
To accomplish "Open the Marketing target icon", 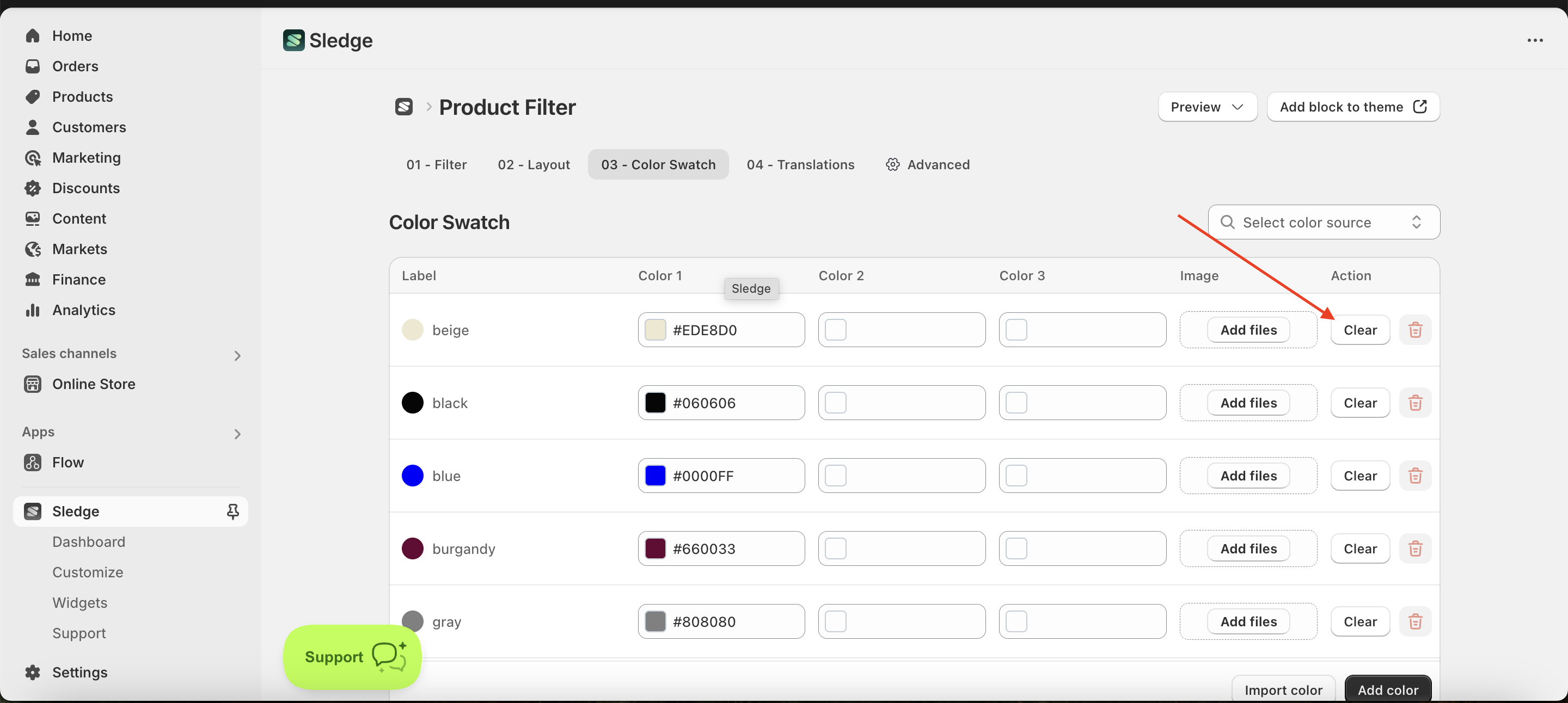I will [x=32, y=157].
